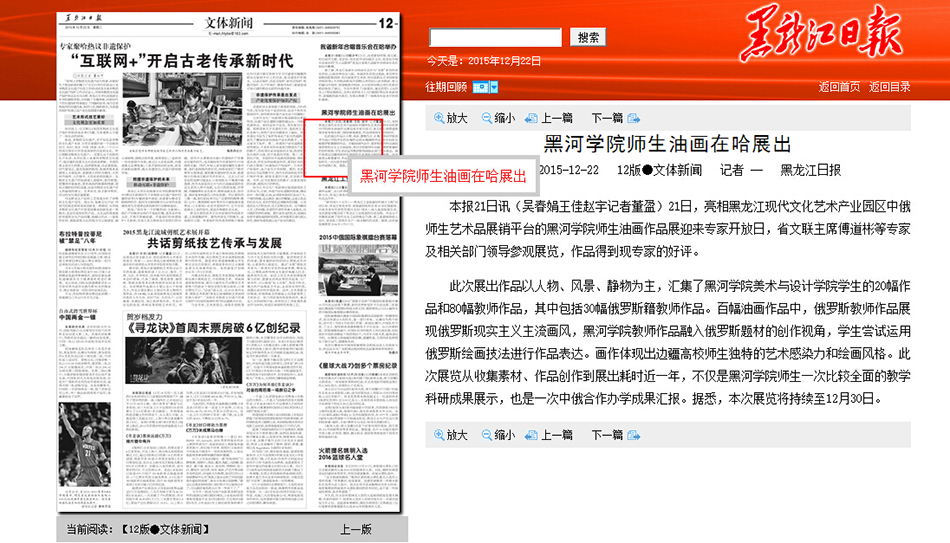This screenshot has height=543, width=950.
Task: Click the bottom 下一篇 next article icon
Action: [632, 435]
